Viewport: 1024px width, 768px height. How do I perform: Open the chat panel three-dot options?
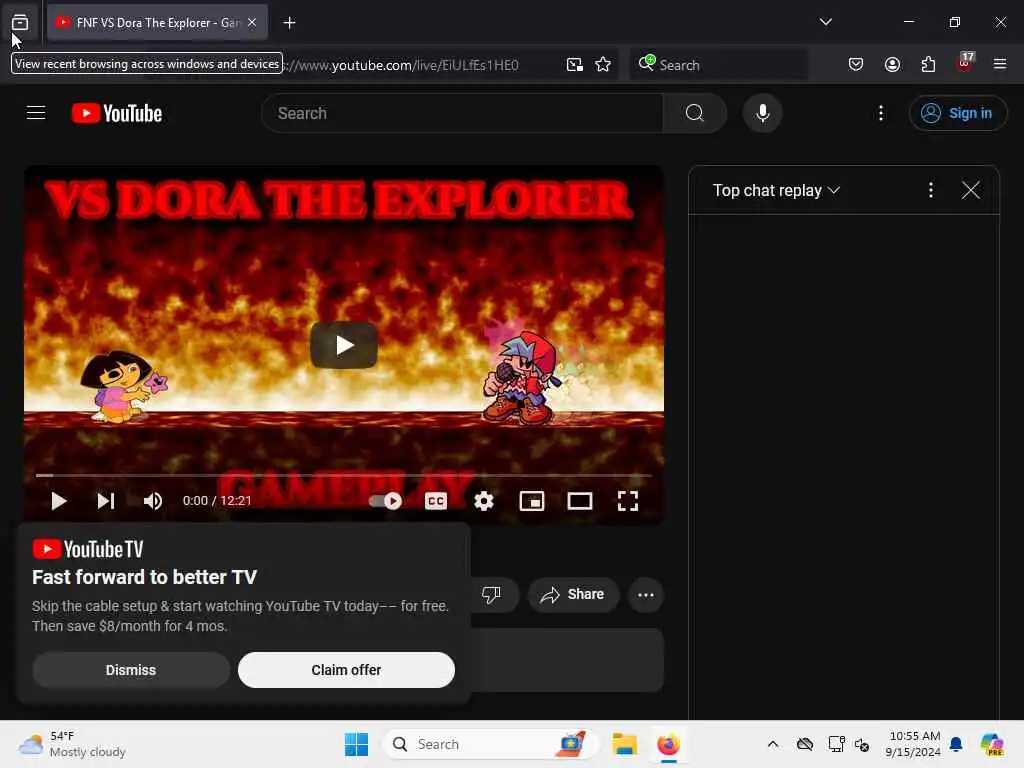(x=931, y=190)
